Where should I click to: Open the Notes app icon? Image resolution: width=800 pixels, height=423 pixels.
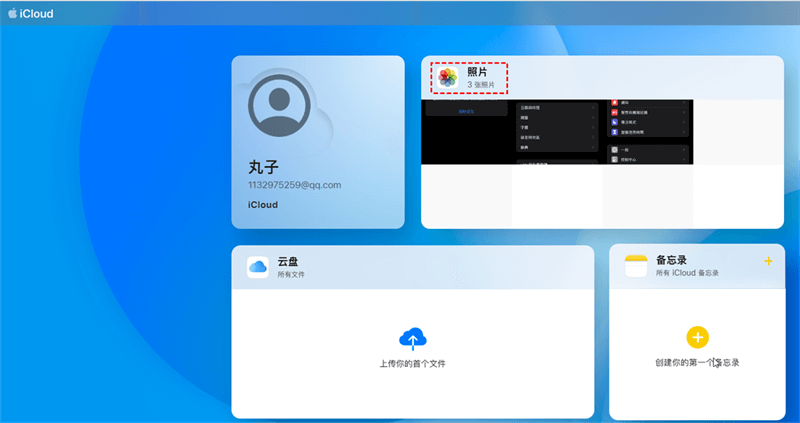click(636, 266)
